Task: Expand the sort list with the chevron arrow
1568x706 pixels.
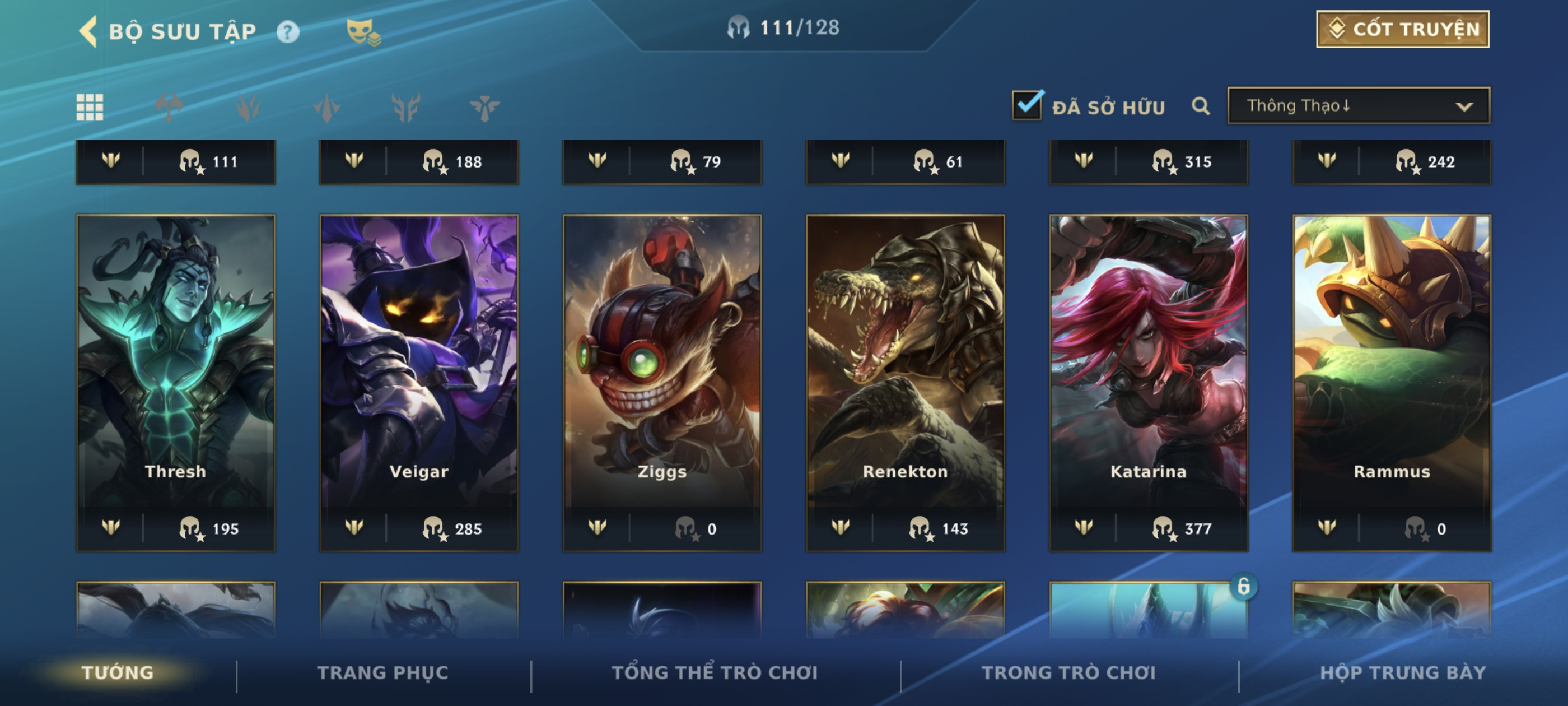Action: (x=1464, y=106)
